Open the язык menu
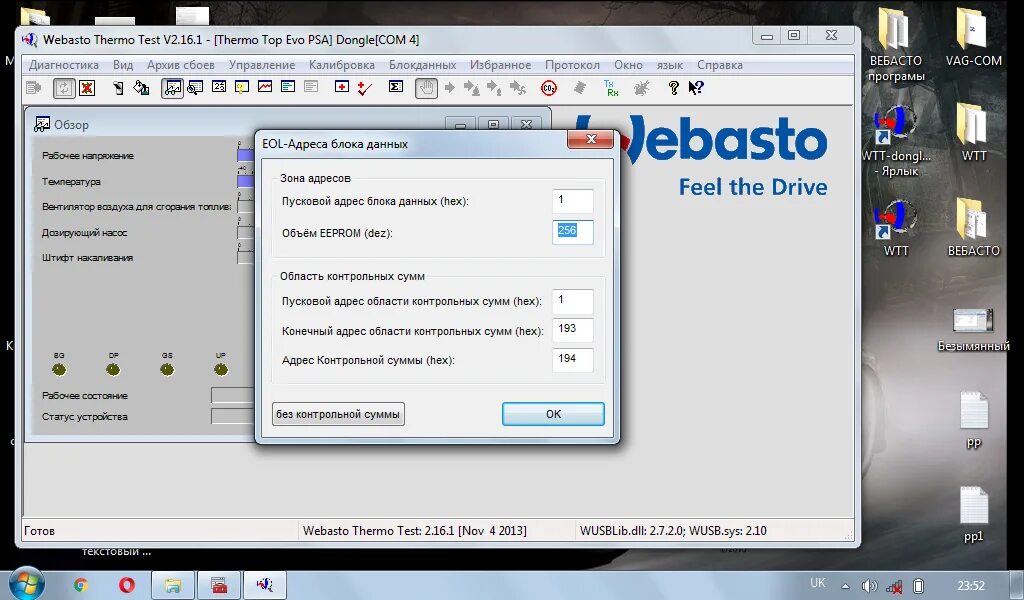1024x600 pixels. [x=669, y=65]
